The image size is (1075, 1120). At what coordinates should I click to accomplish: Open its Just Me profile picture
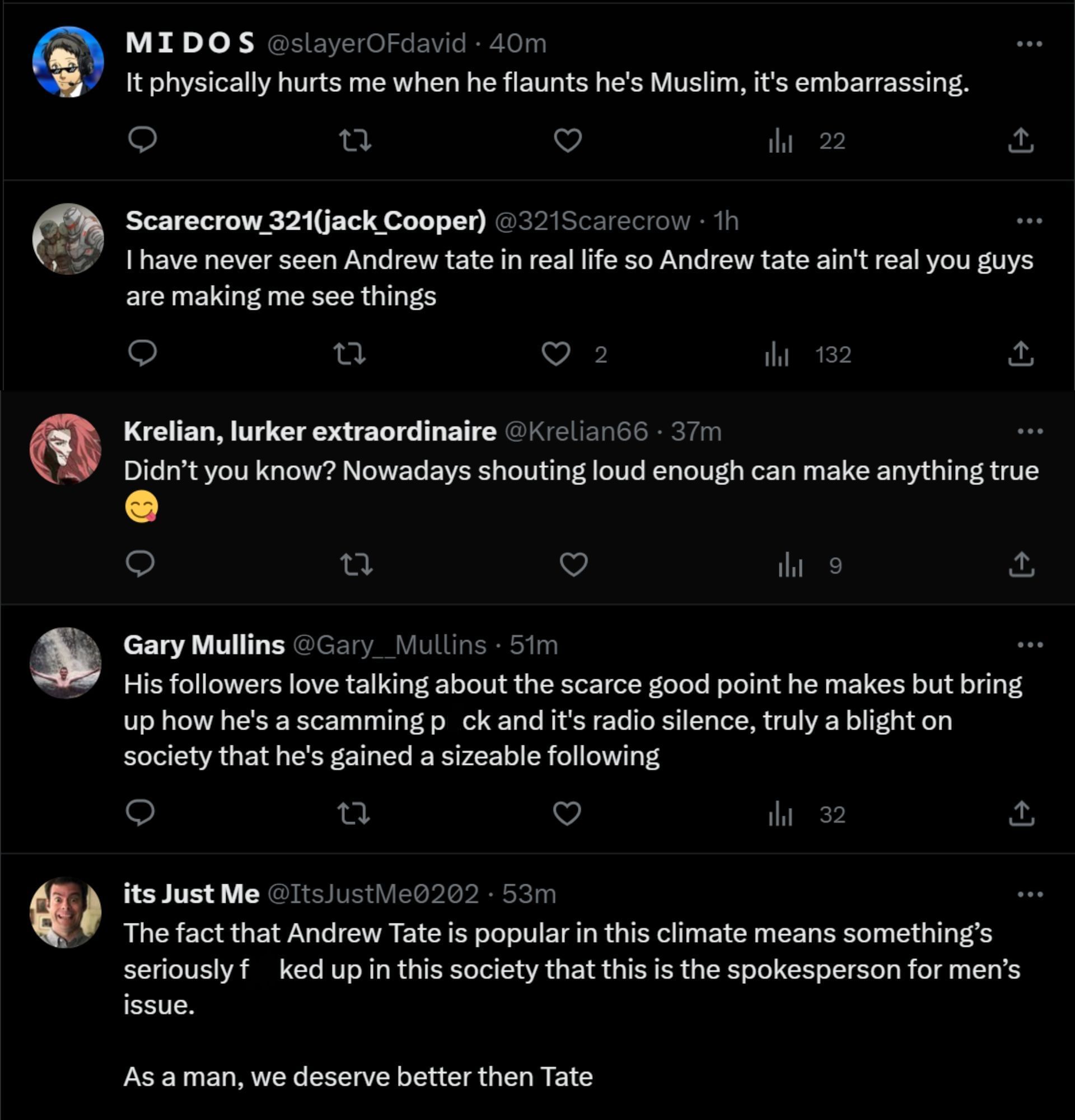click(66, 913)
